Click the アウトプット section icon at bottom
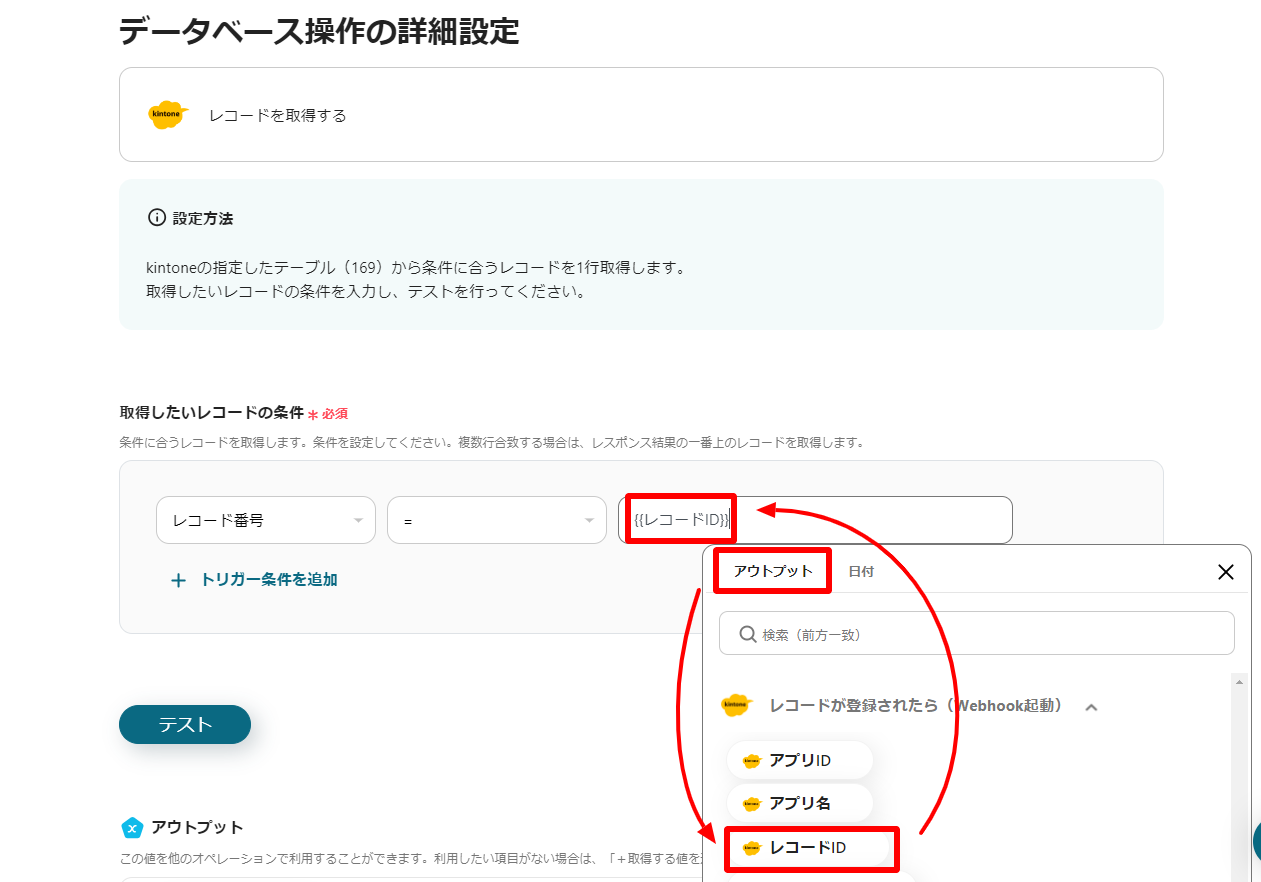Screen dimensions: 1261x882 coord(132,828)
